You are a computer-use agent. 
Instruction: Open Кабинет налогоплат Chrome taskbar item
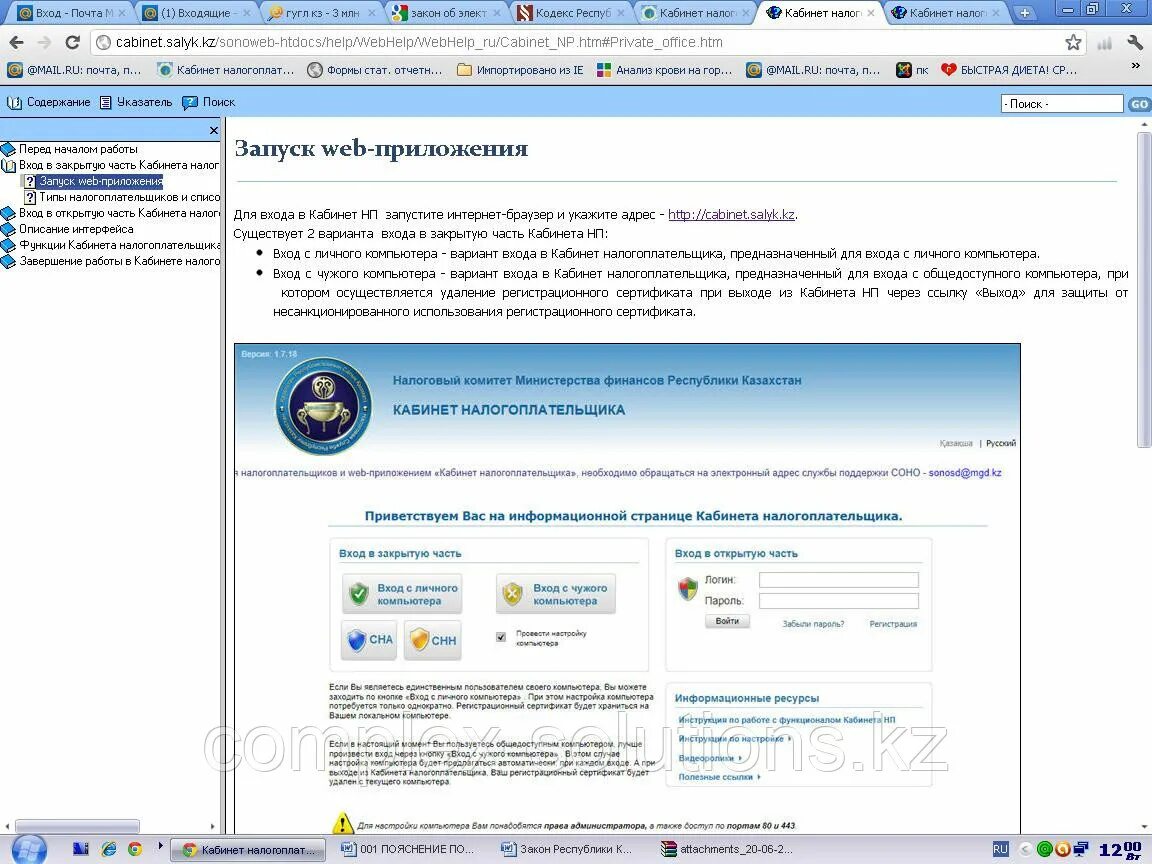point(249,850)
